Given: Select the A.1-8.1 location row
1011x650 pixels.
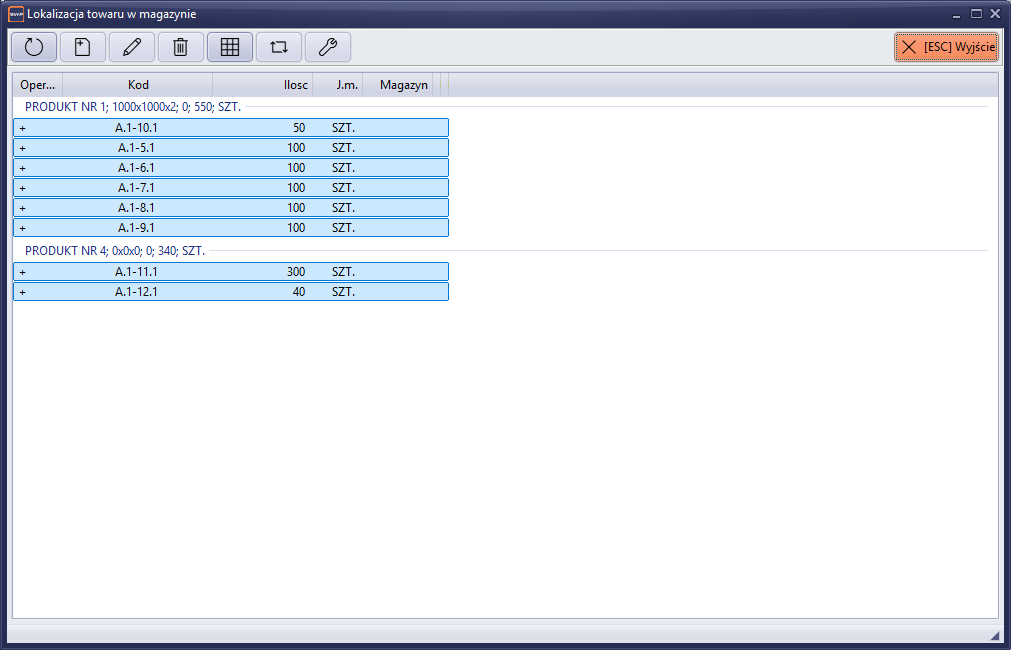Looking at the screenshot, I should tap(231, 208).
